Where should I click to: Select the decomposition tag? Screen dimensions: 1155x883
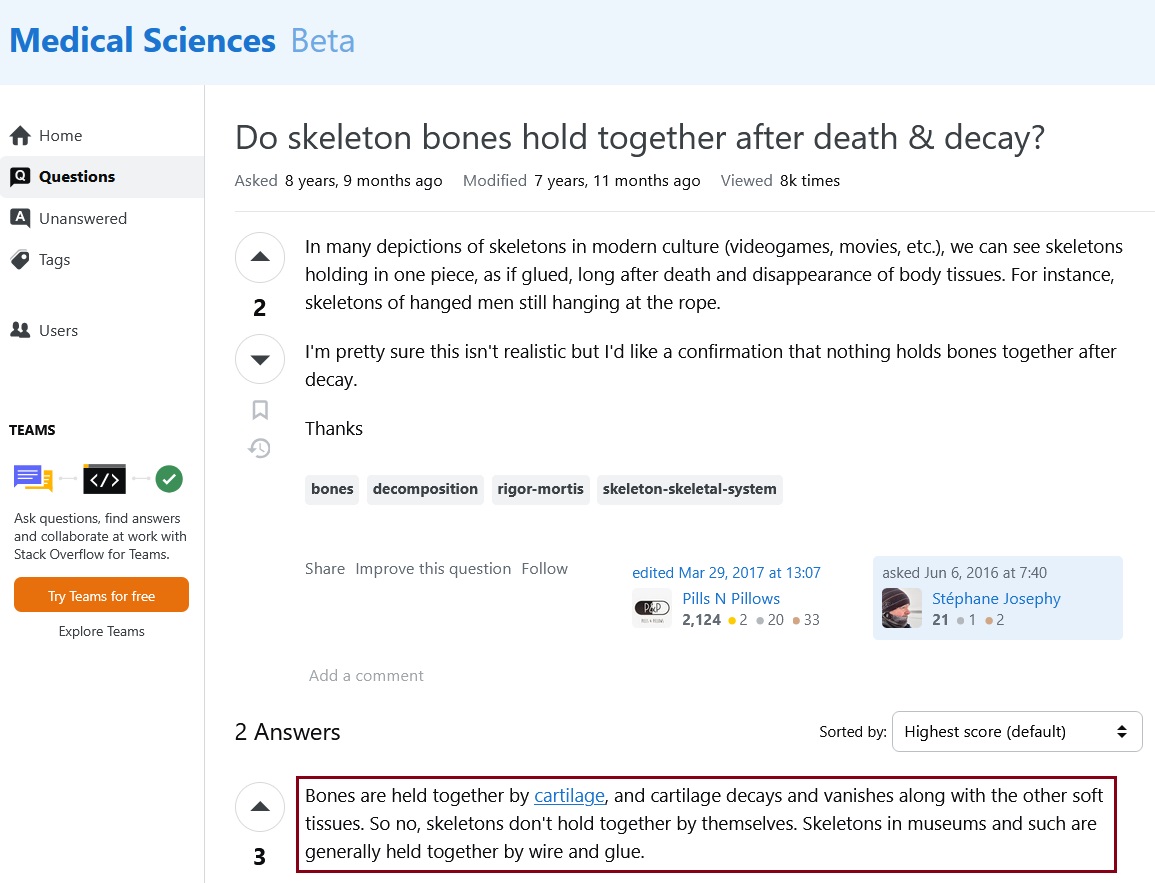click(425, 489)
